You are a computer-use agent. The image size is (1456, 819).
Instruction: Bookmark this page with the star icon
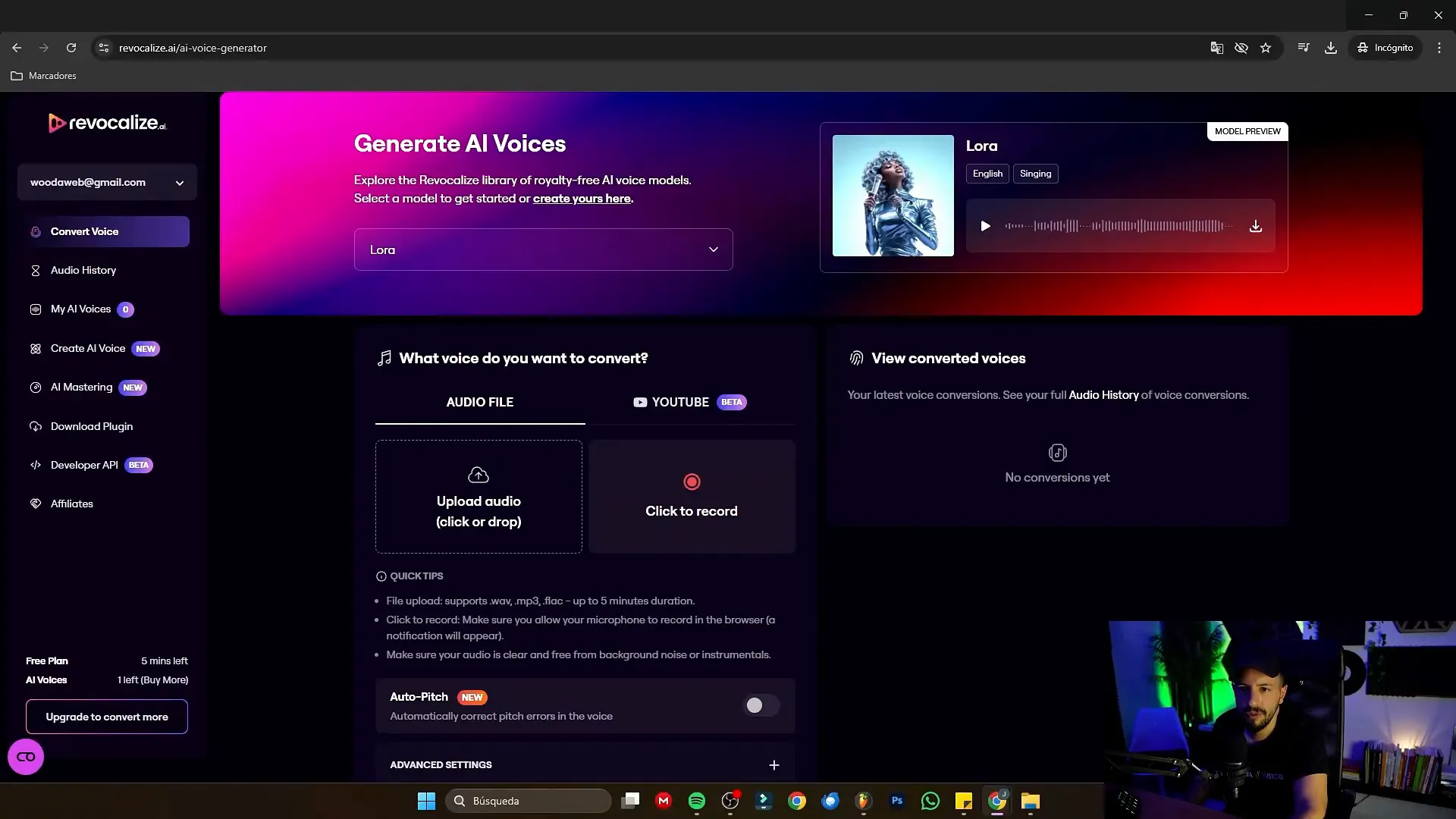point(1266,48)
